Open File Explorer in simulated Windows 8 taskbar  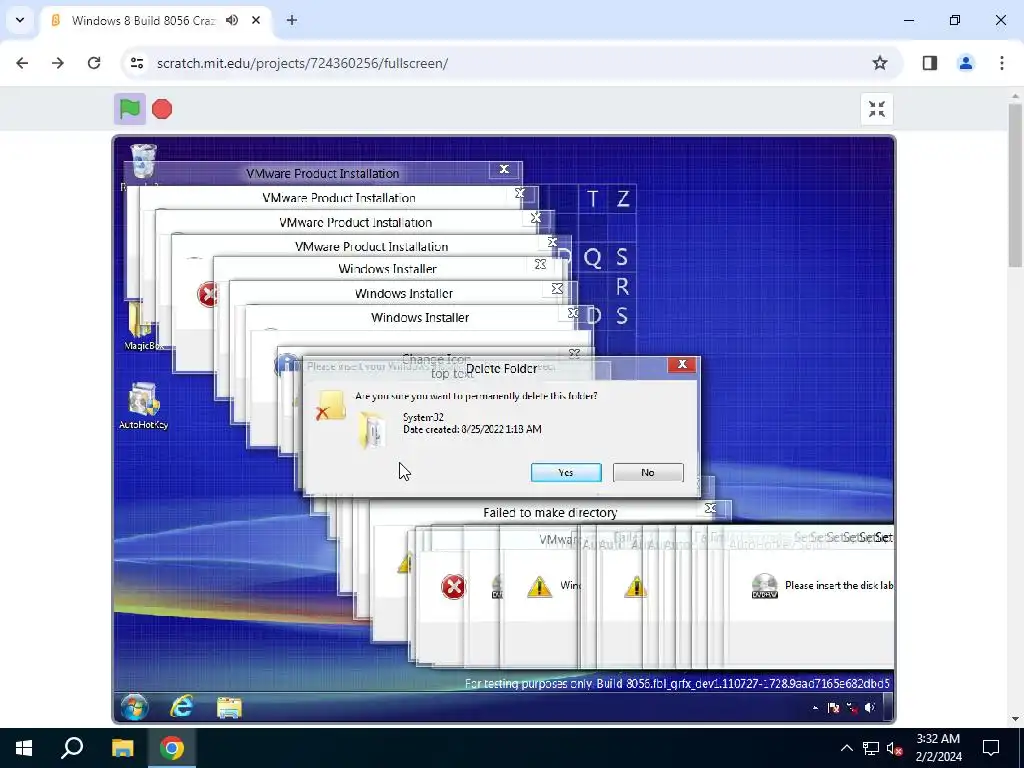coord(229,707)
